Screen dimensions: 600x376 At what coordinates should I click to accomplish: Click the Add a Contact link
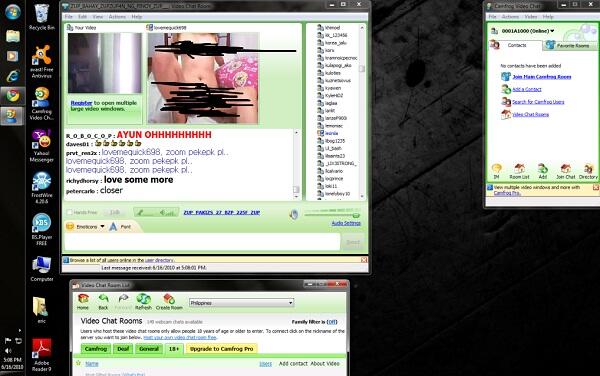(x=527, y=89)
